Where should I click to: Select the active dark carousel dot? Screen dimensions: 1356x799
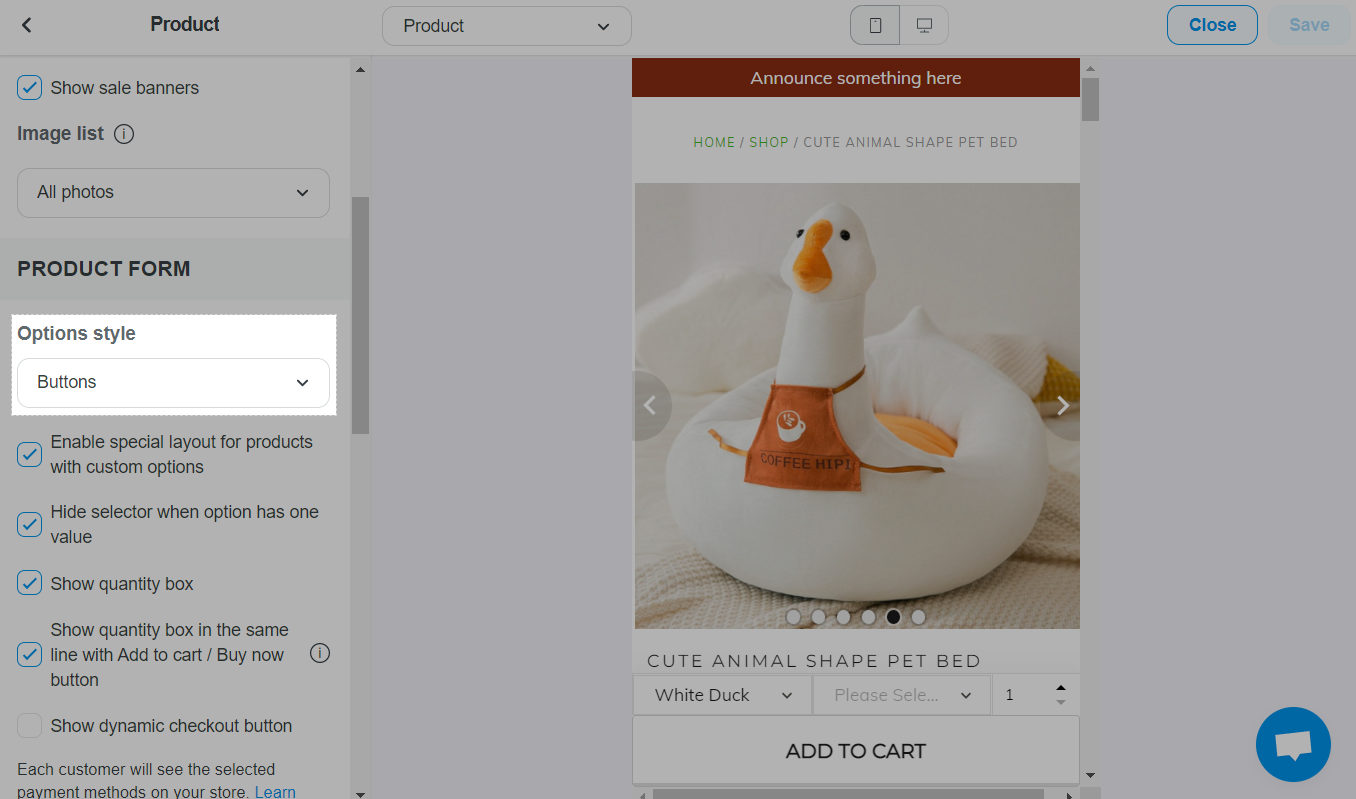pos(894,617)
